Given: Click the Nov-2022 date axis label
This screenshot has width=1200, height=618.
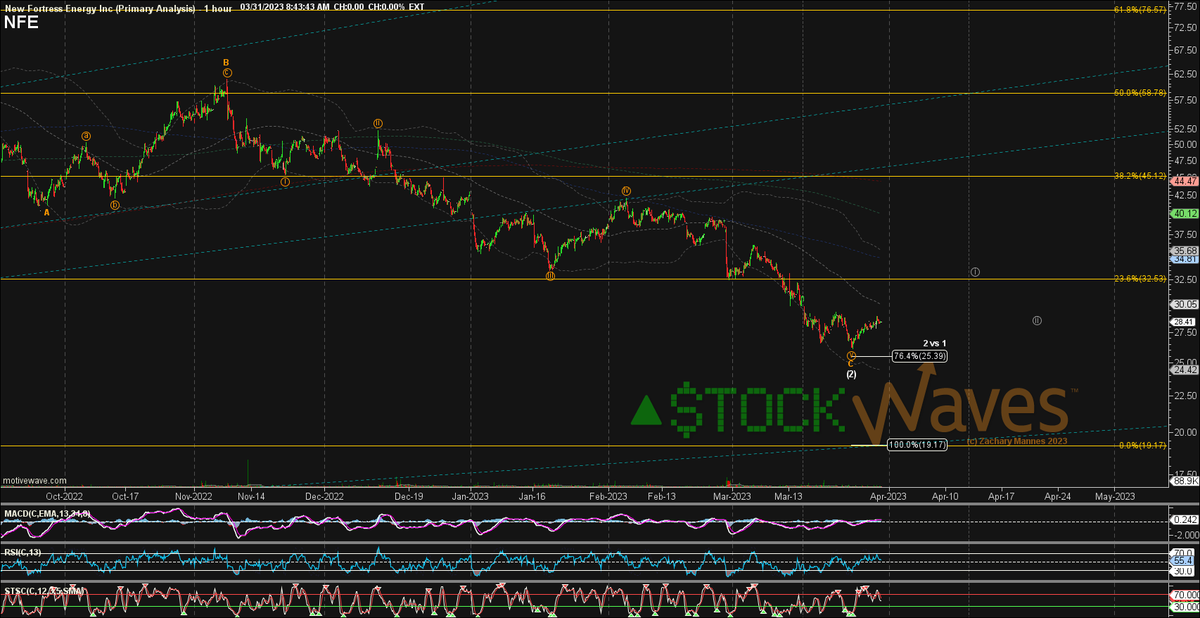Looking at the screenshot, I should click(x=193, y=495).
